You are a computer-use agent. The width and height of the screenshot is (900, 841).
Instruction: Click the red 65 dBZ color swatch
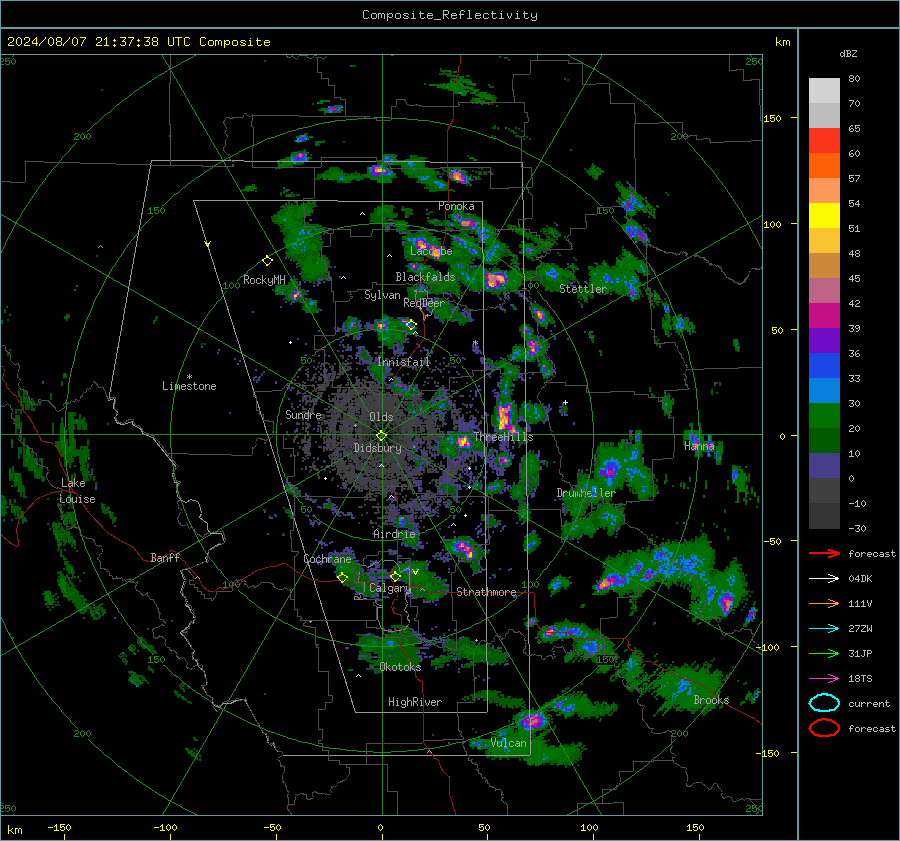pos(824,141)
